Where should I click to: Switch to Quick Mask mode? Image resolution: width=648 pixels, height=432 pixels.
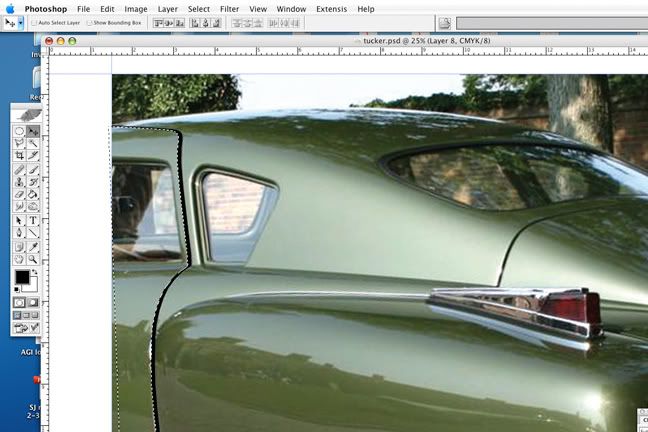coord(33,302)
